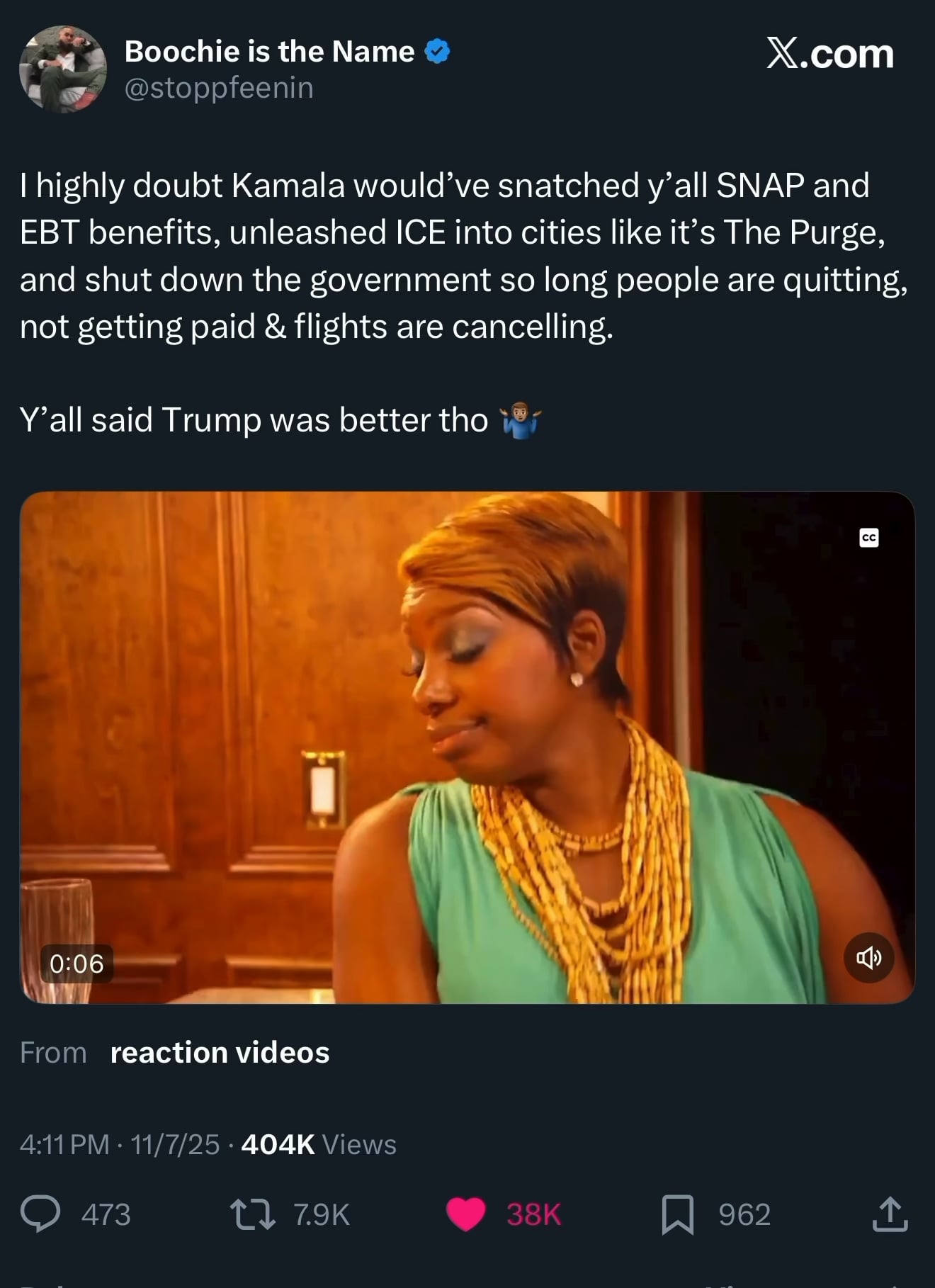
Task: Click the 38K likes count
Action: (x=533, y=1214)
